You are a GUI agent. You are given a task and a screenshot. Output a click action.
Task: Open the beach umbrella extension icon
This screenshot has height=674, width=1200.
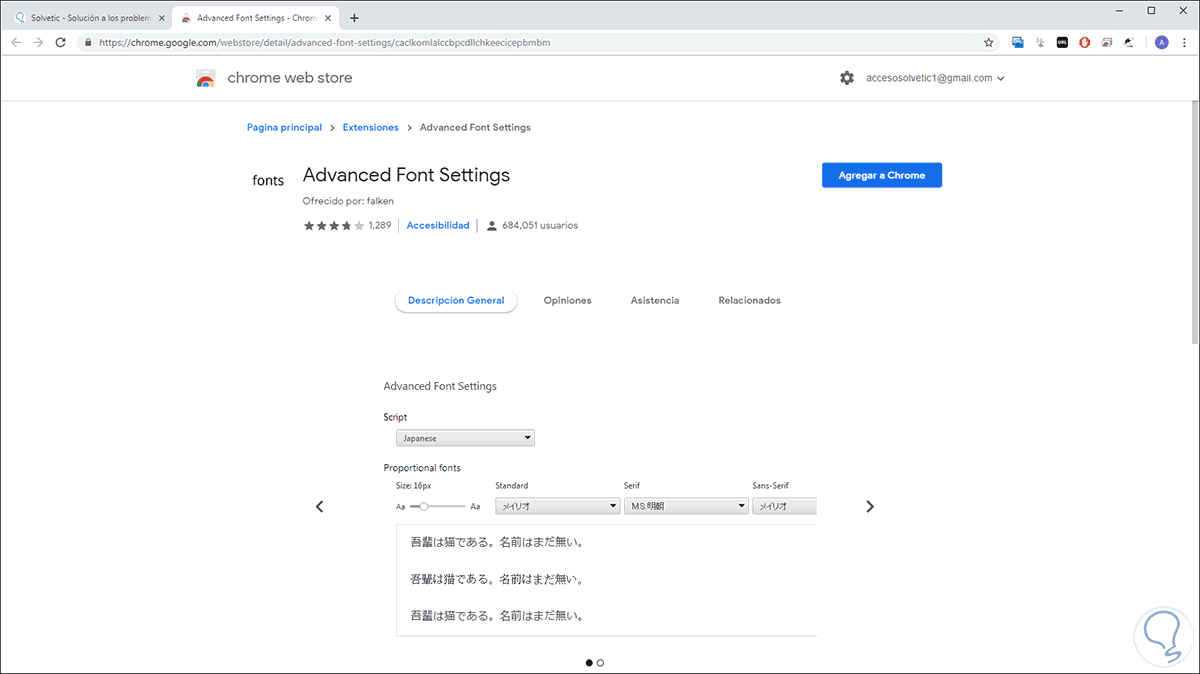[x=1129, y=43]
